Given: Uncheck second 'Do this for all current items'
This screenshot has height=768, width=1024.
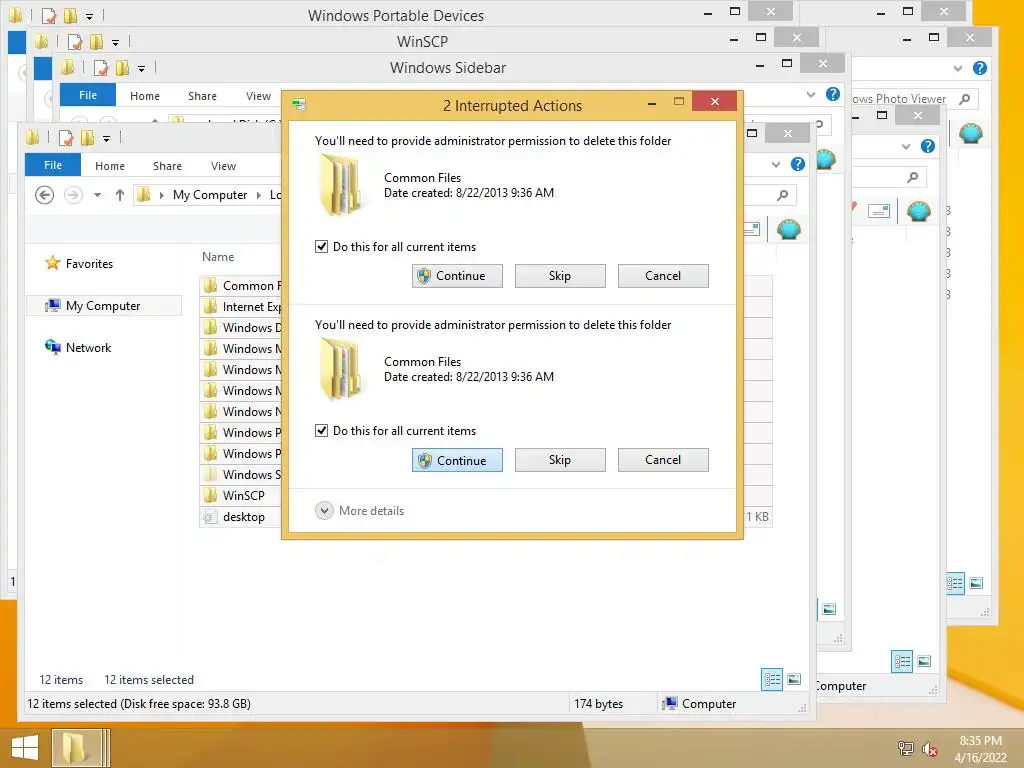Looking at the screenshot, I should (321, 430).
